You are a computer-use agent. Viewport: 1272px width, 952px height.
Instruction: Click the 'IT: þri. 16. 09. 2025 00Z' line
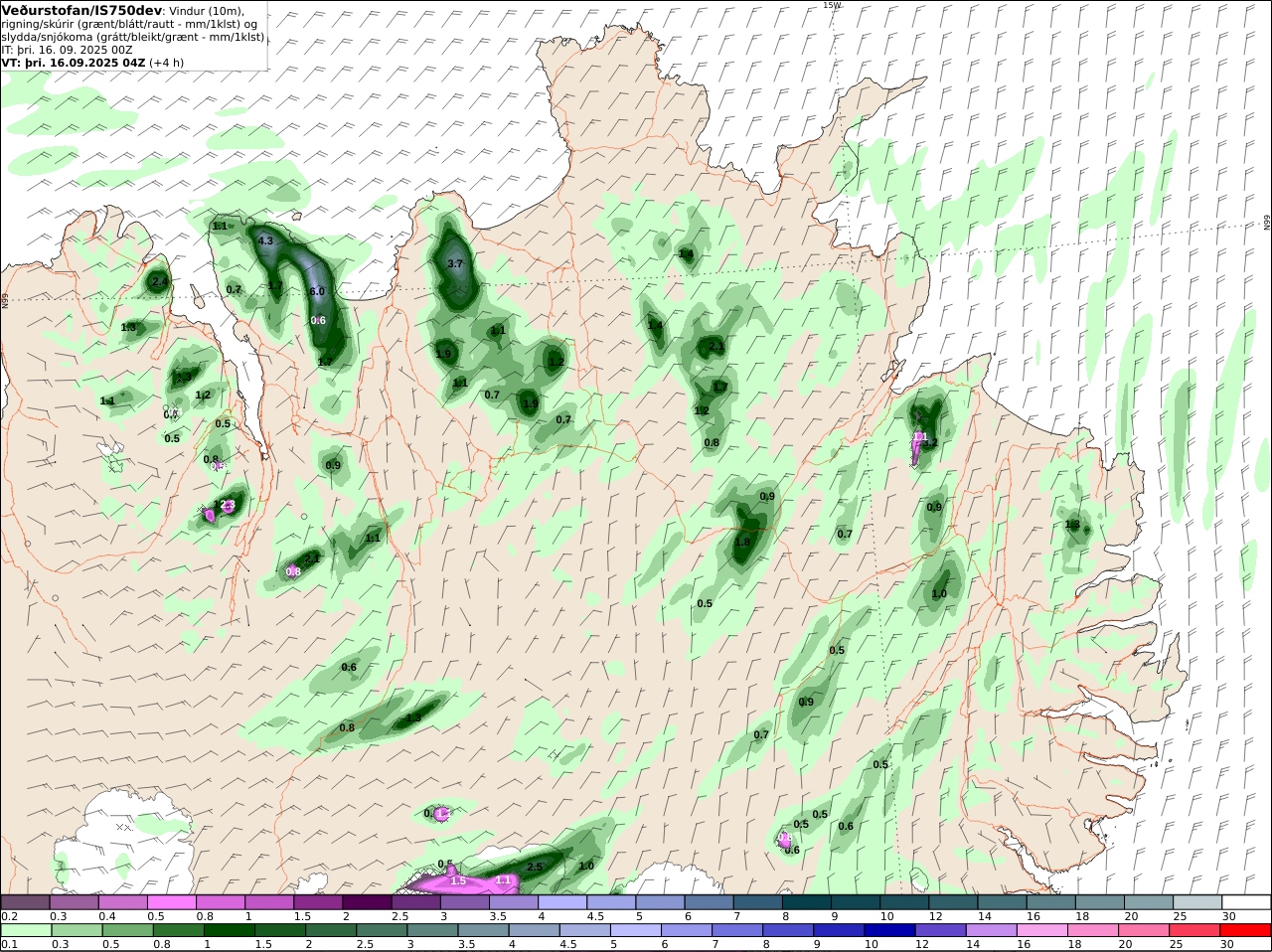click(67, 50)
